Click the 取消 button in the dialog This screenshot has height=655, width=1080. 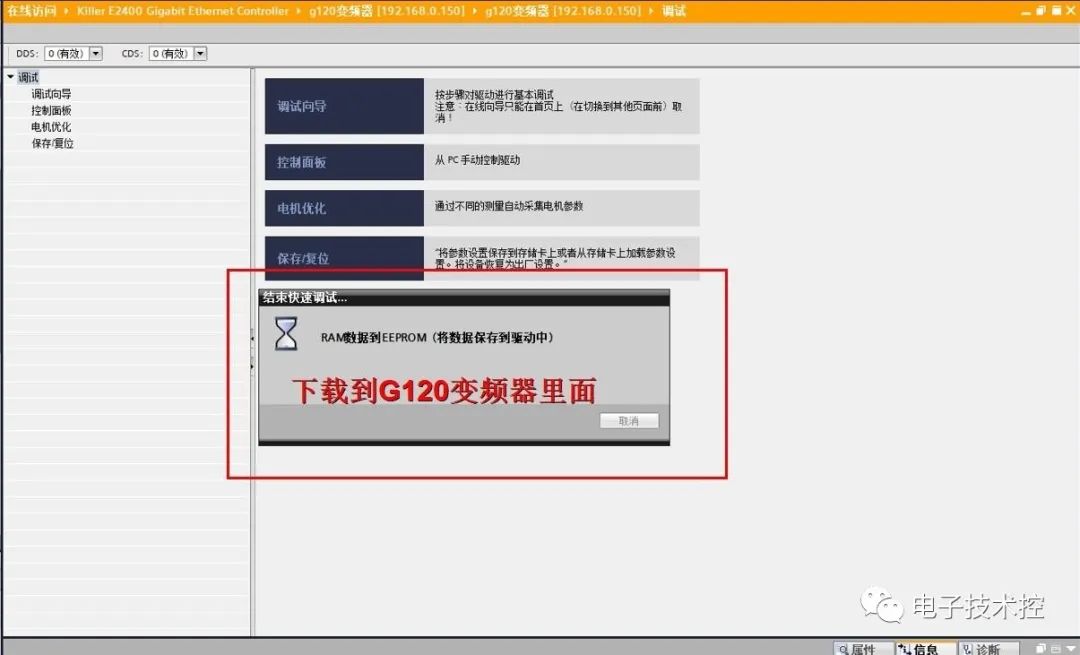(629, 421)
